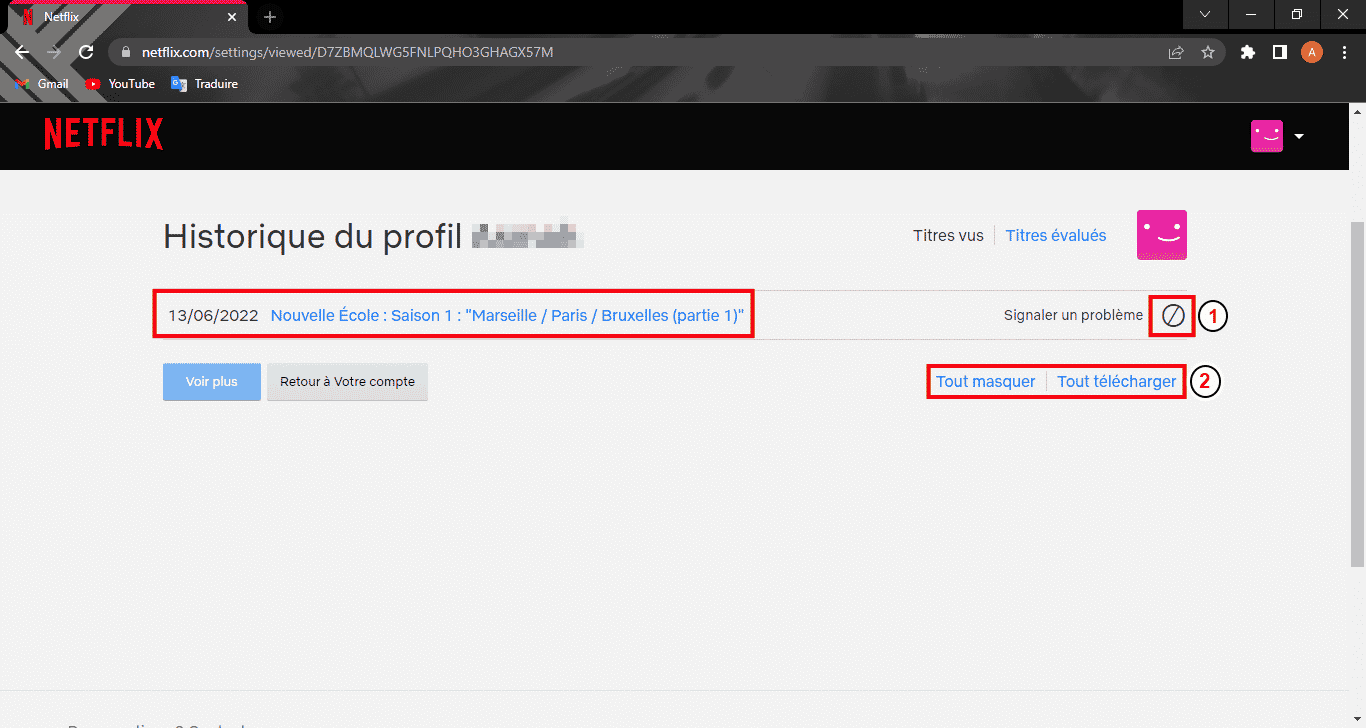Click Signaler un problème

(x=1073, y=315)
